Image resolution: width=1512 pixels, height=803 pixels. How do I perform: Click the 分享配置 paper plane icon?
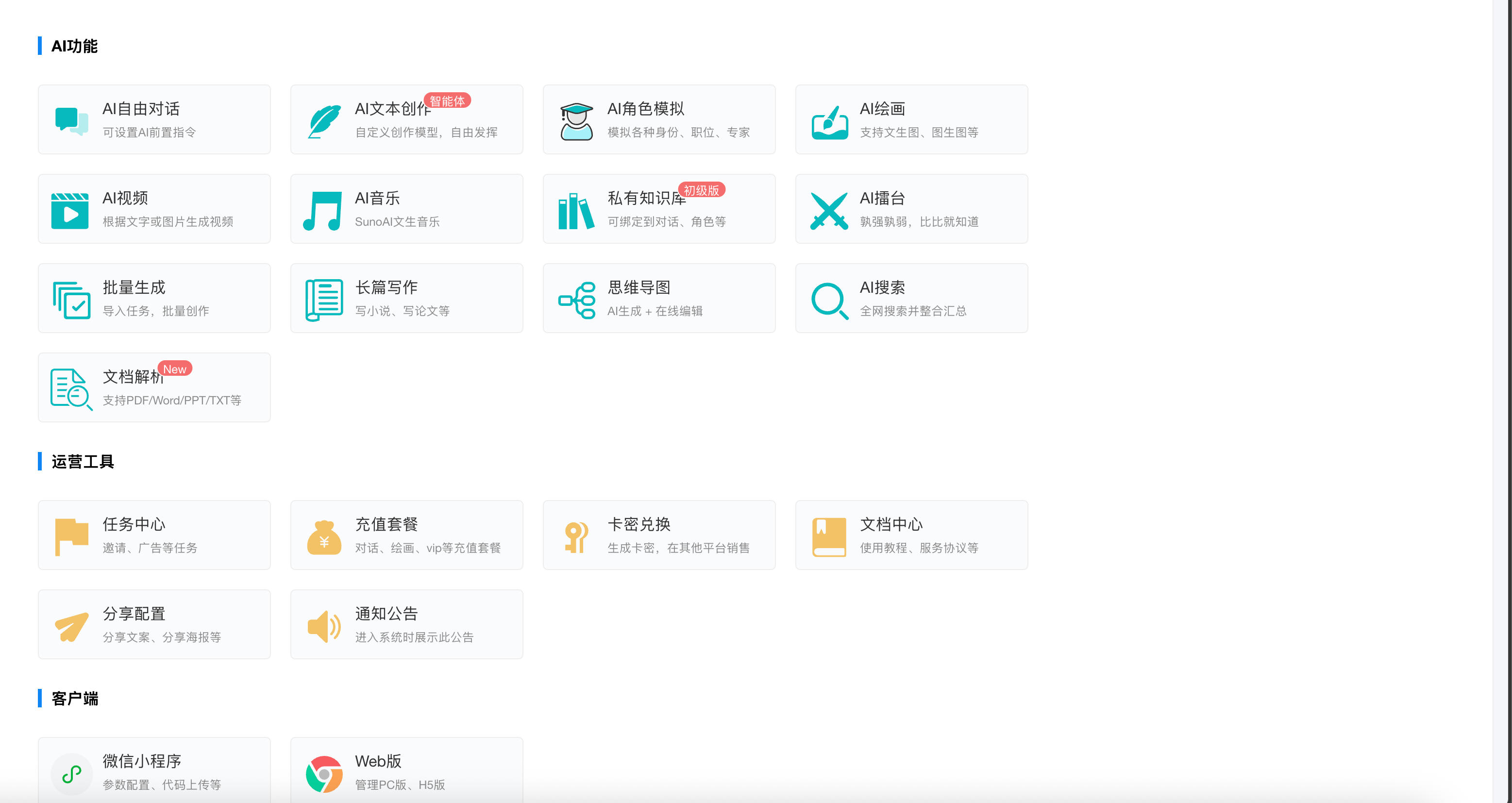pyautogui.click(x=71, y=626)
